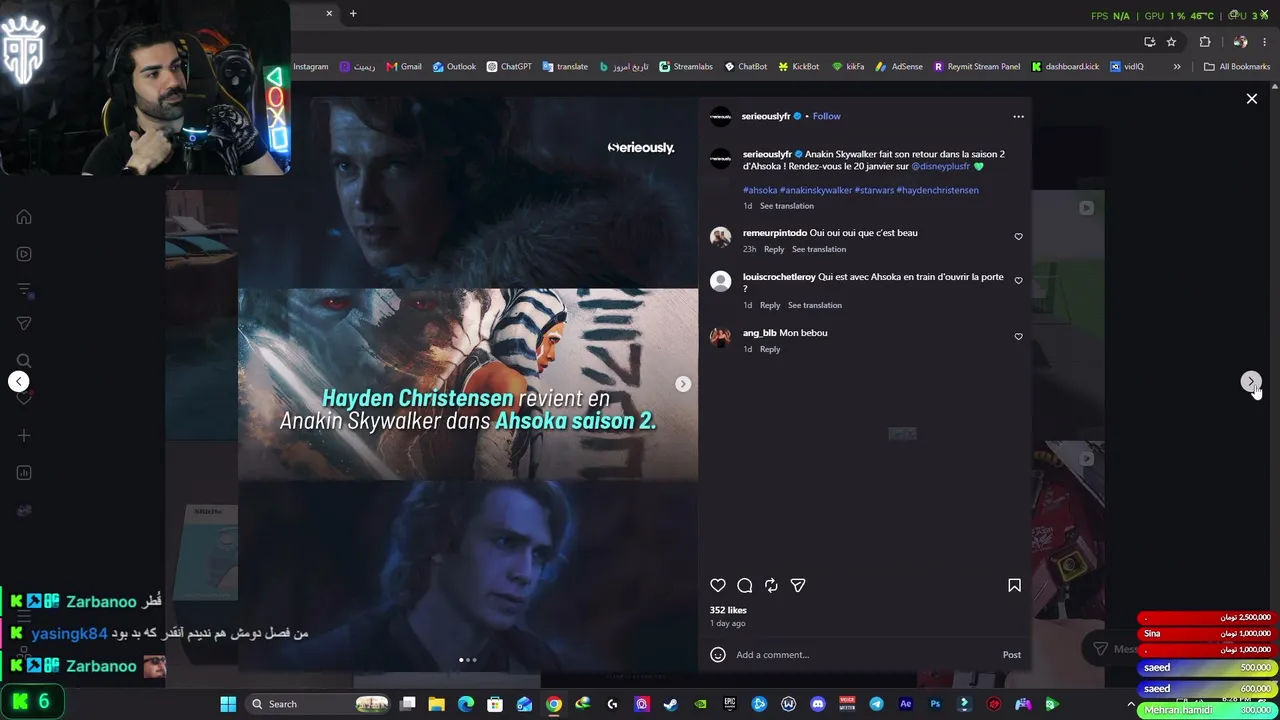The width and height of the screenshot is (1280, 720).
Task: See translation of remeurpintodo's comment
Action: click(819, 249)
